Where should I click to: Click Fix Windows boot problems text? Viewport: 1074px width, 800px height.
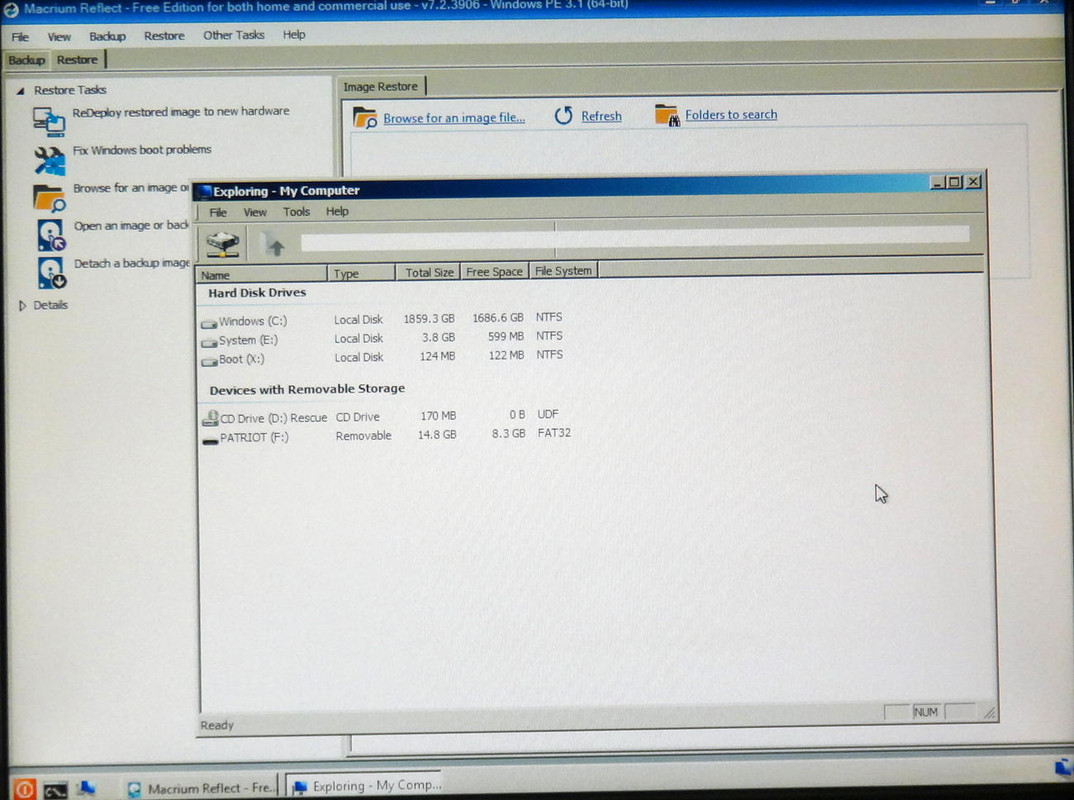pos(142,149)
